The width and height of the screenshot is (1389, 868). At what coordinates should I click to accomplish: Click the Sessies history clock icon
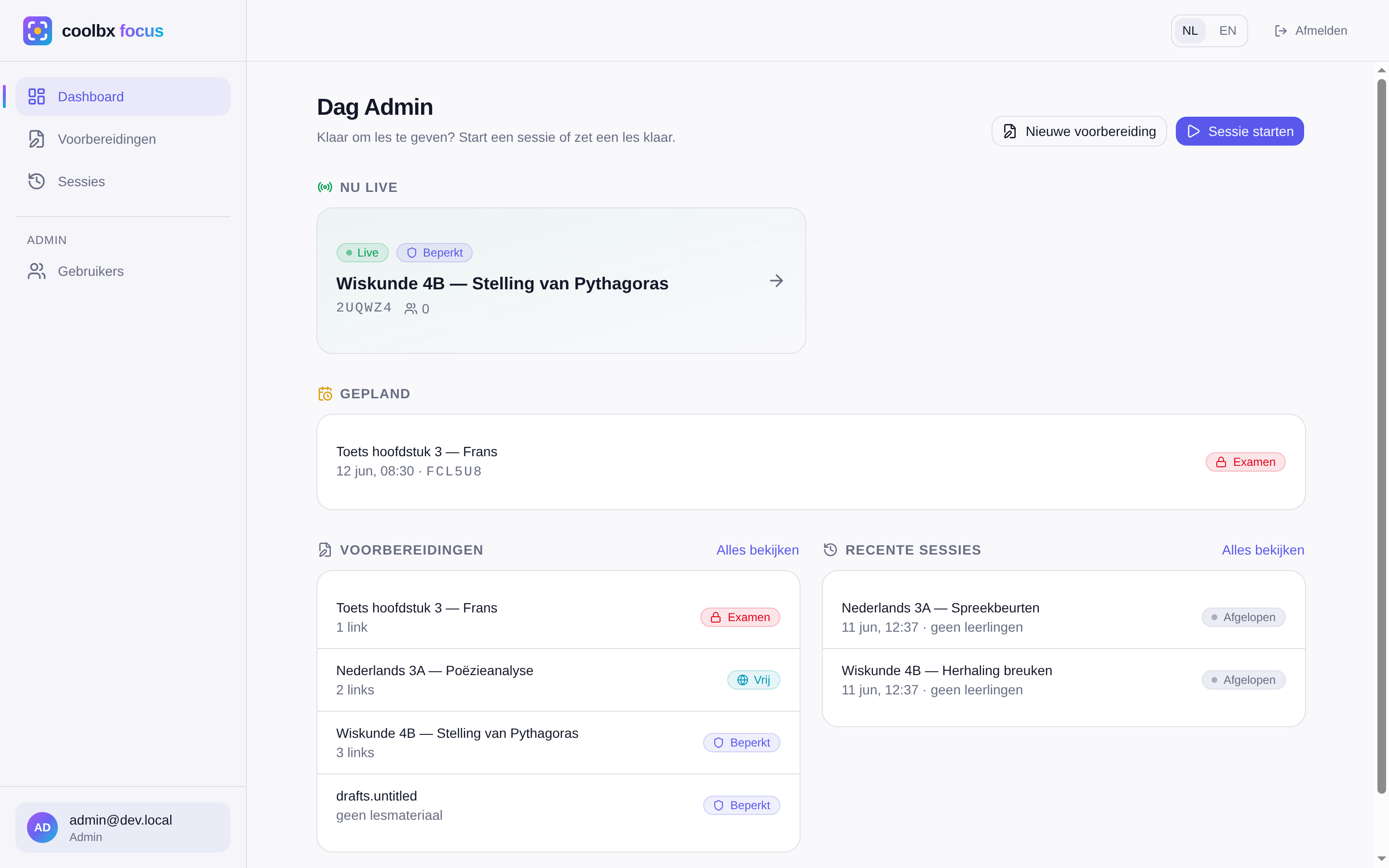(37, 181)
